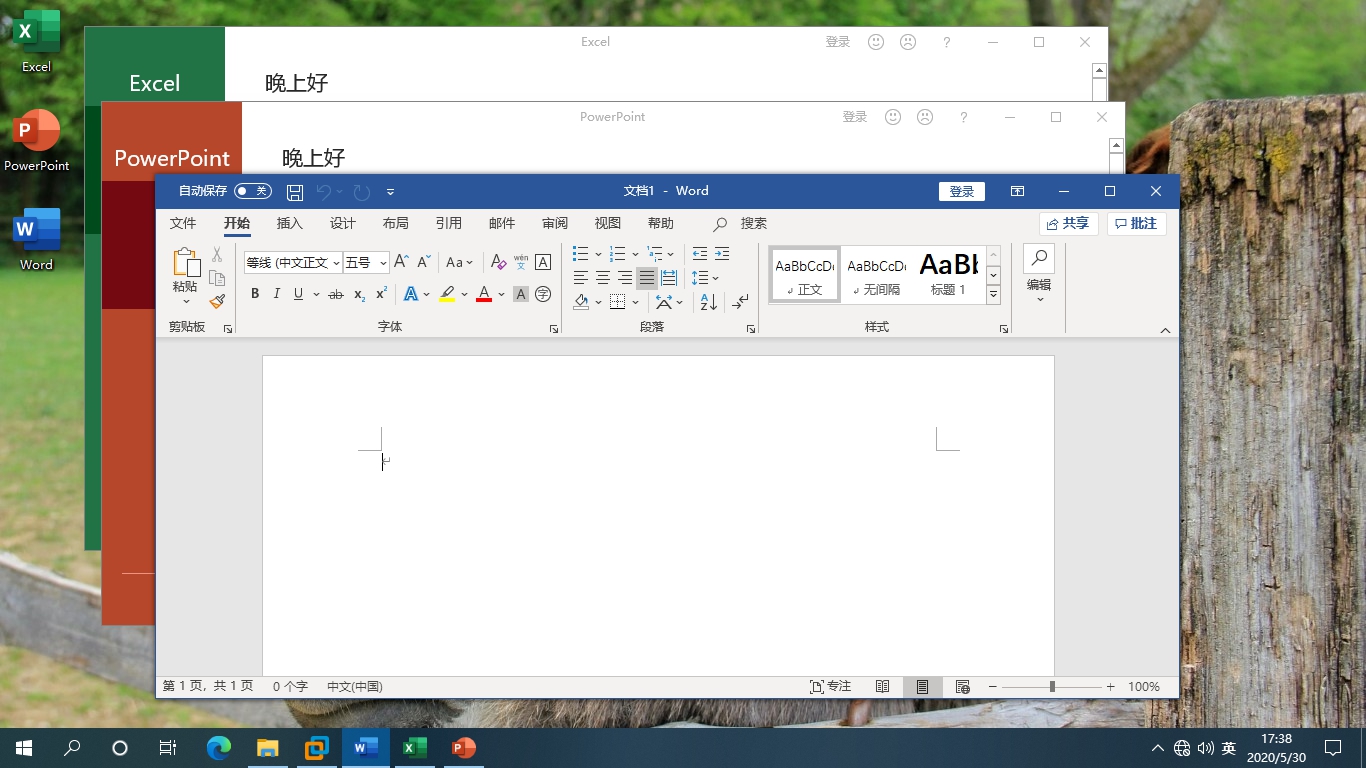1366x768 pixels.
Task: Switch to the 视图 (View) tab
Action: pos(607,223)
